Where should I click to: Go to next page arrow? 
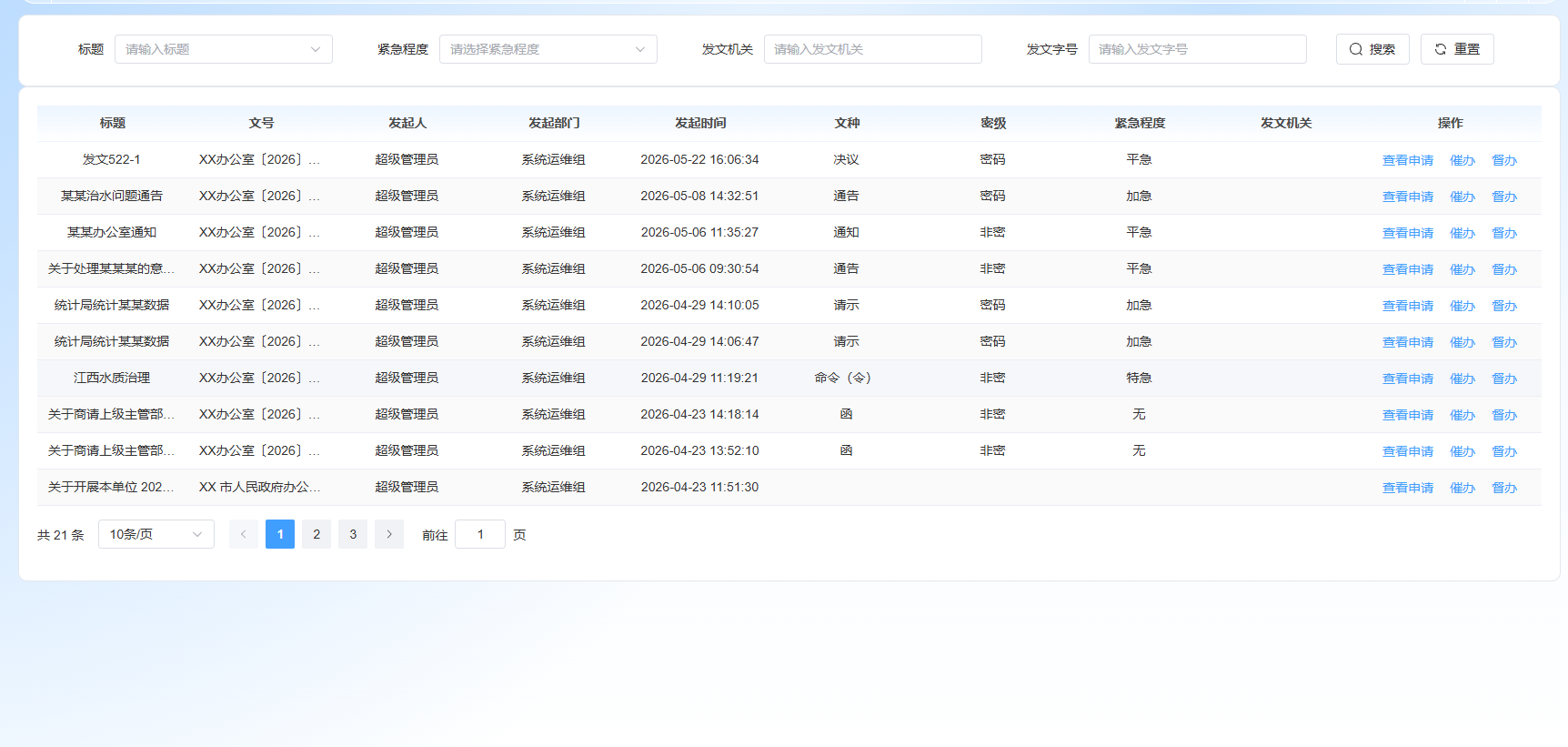pos(389,534)
